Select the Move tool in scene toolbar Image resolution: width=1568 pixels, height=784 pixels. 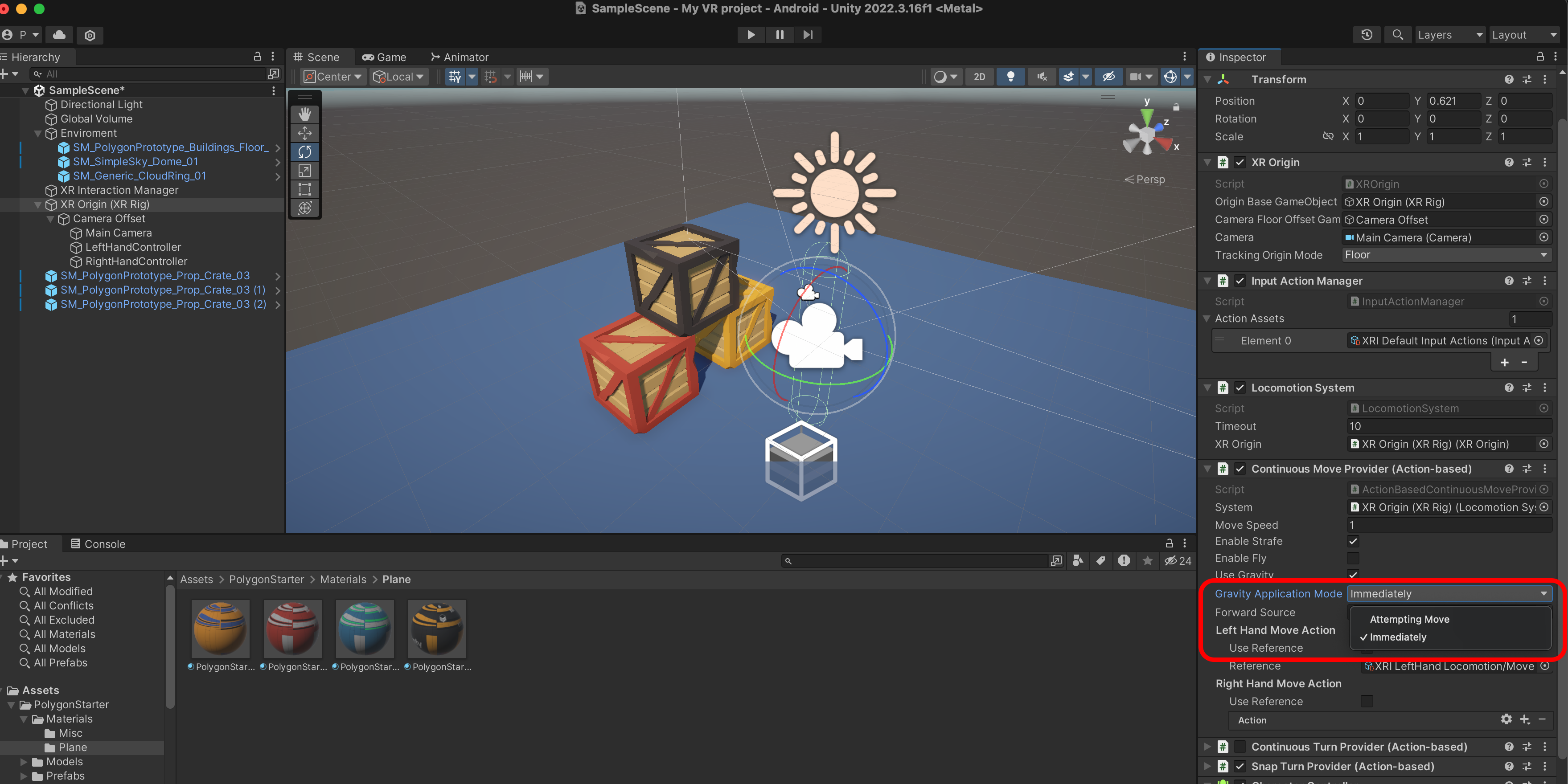coord(304,133)
